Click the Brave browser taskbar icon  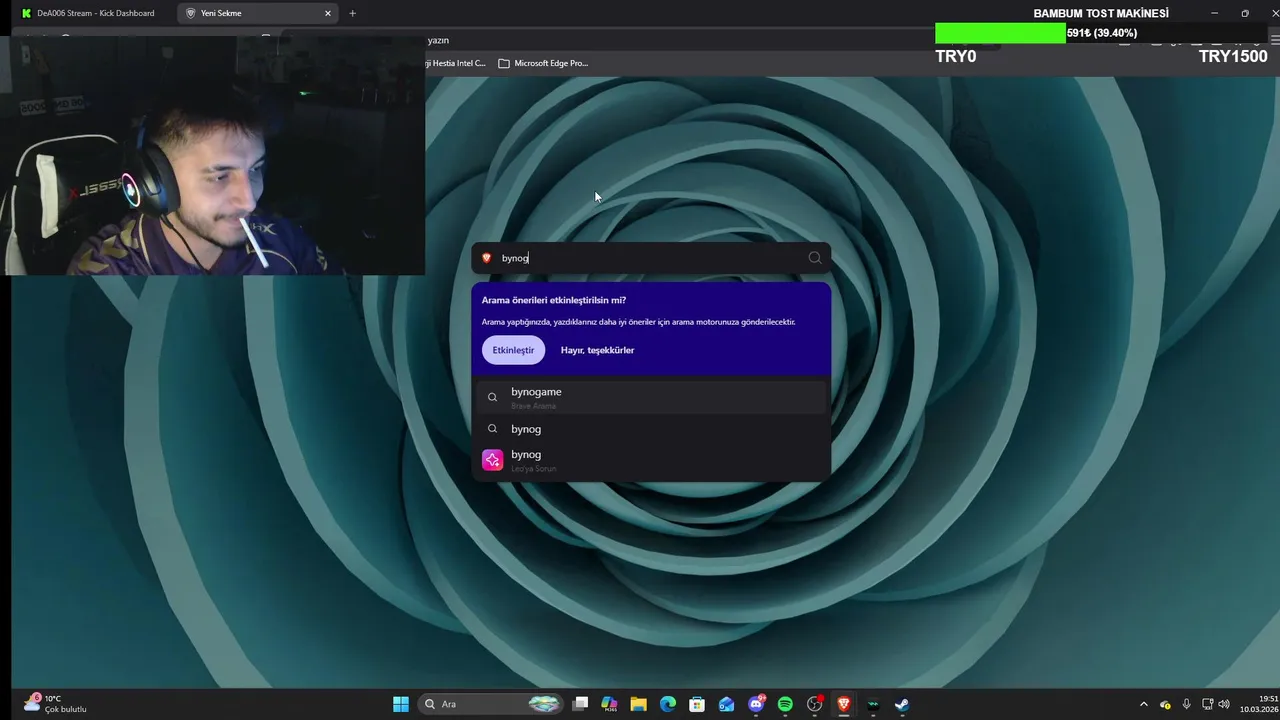pyautogui.click(x=844, y=704)
